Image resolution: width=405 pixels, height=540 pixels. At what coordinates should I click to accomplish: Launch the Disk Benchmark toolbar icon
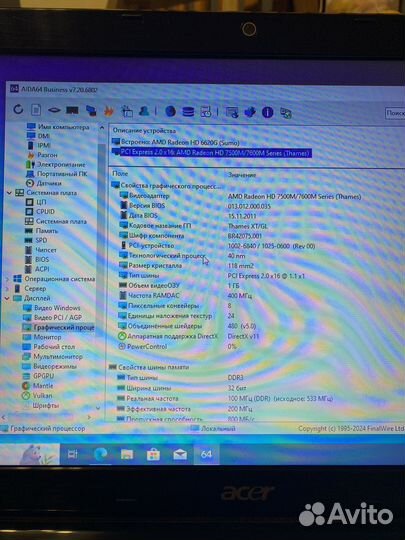pos(54,110)
